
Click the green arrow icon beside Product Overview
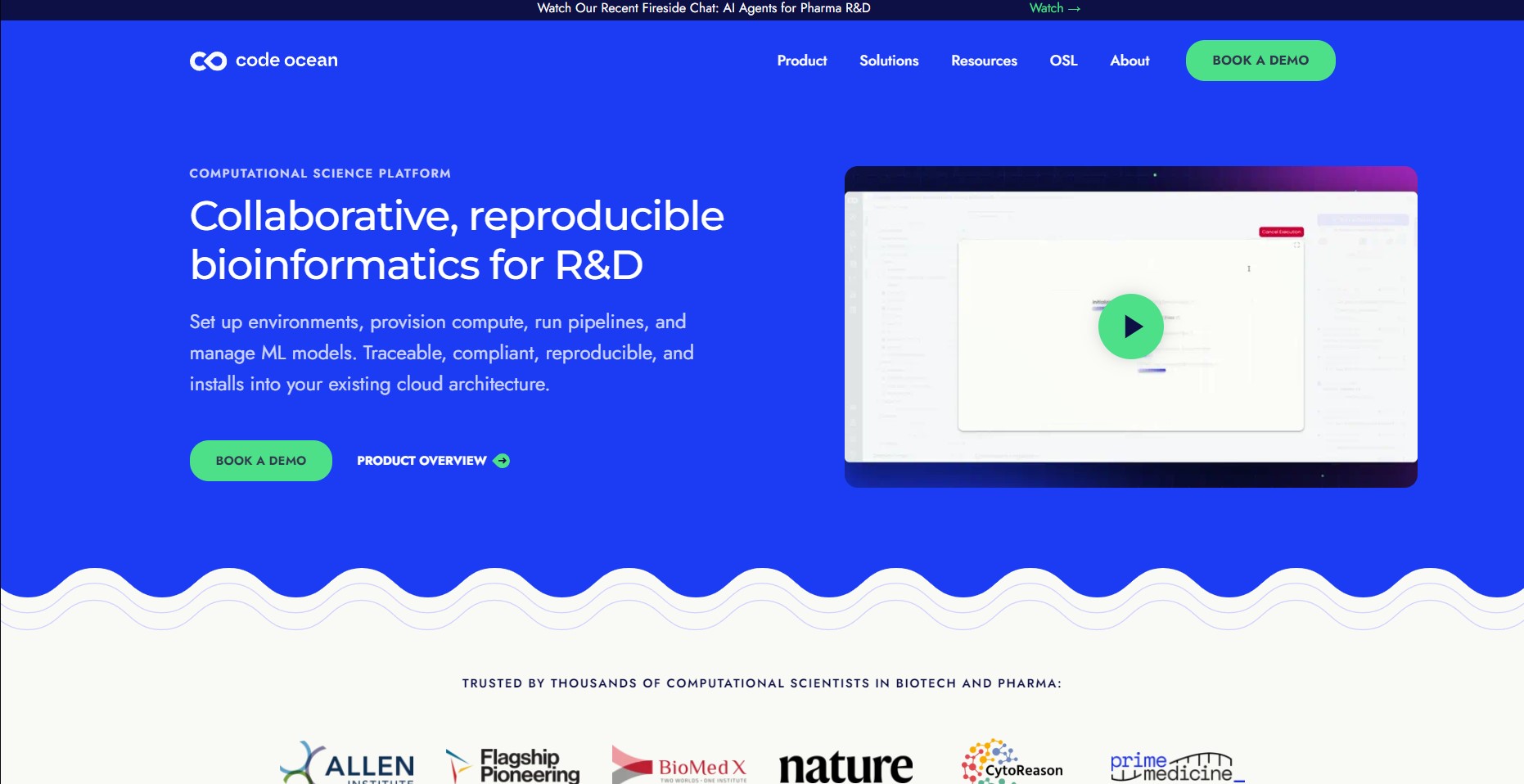[502, 461]
